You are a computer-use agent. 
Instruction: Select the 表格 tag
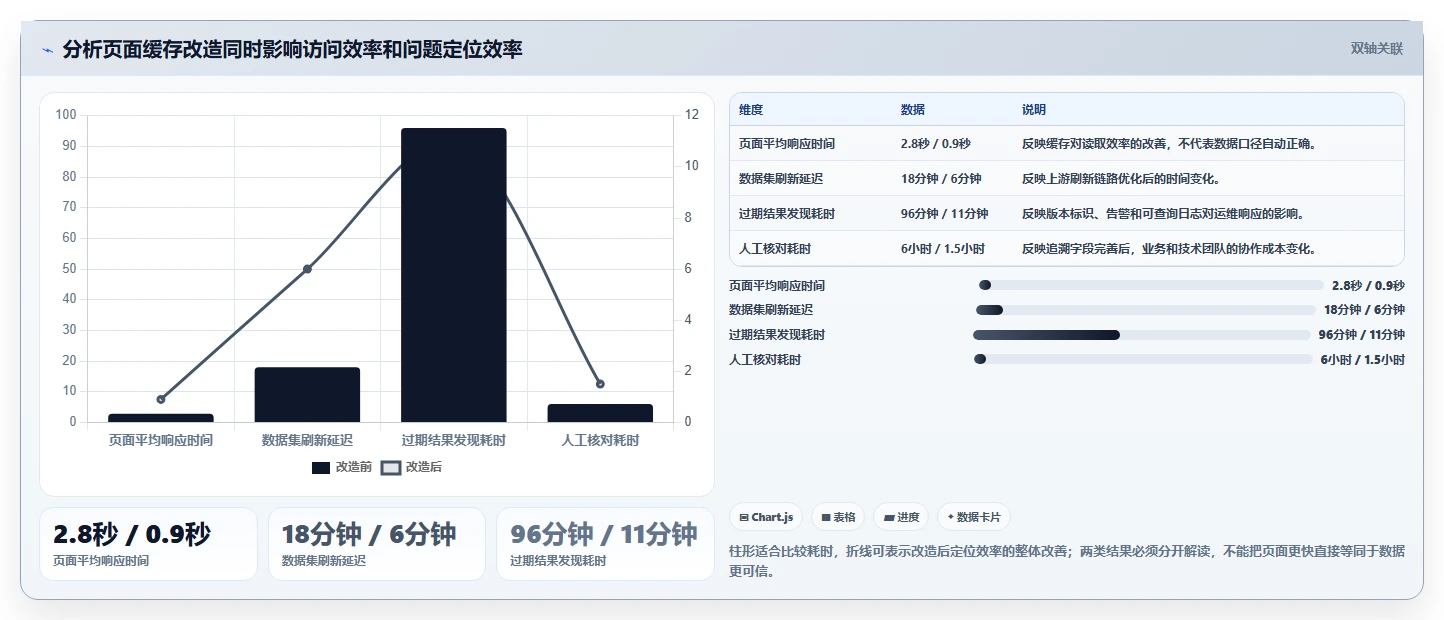838,517
